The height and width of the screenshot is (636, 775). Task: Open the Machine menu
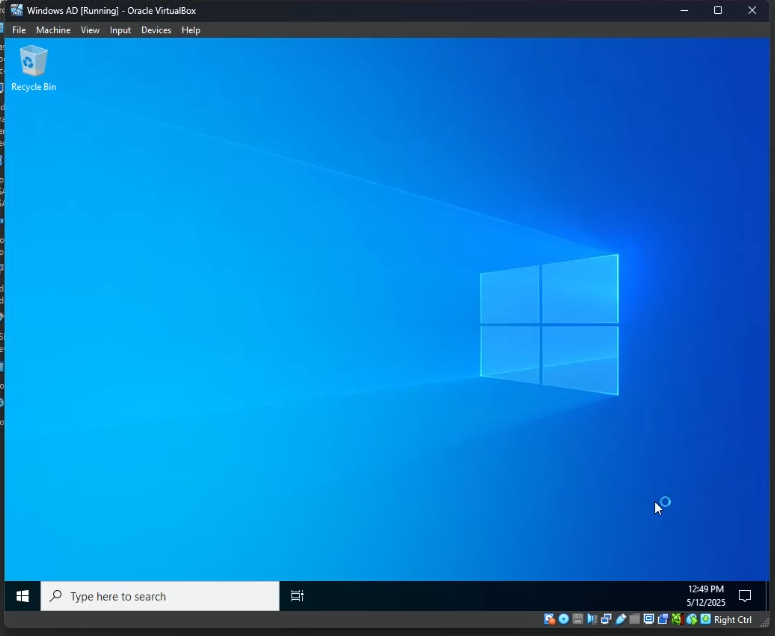pos(53,30)
